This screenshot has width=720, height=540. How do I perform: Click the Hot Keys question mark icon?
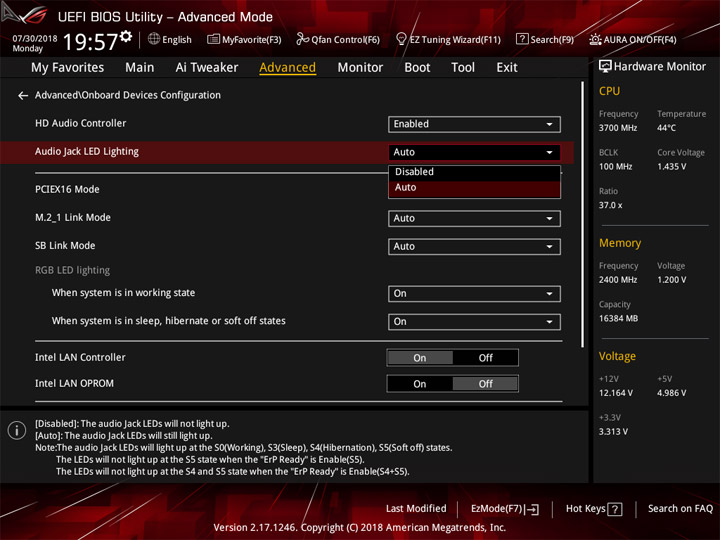click(x=615, y=509)
